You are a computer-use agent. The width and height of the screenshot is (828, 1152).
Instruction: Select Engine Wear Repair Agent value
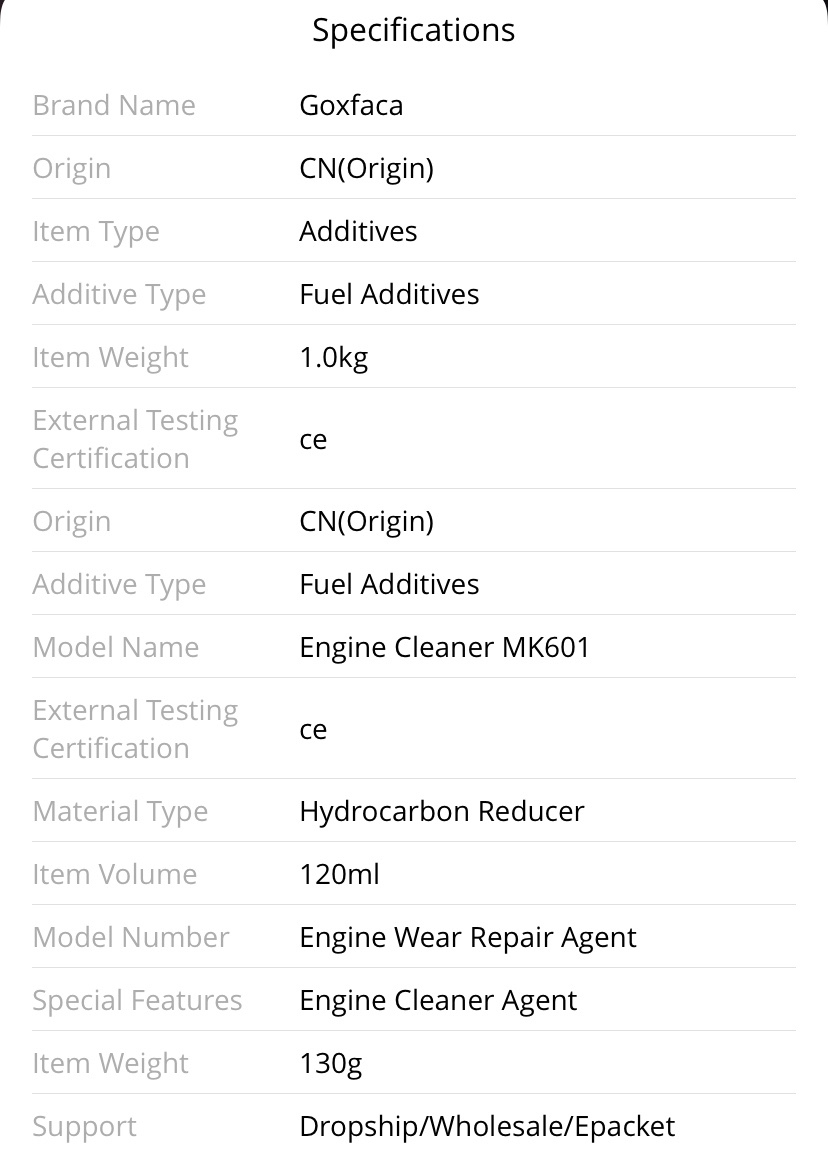(x=468, y=937)
